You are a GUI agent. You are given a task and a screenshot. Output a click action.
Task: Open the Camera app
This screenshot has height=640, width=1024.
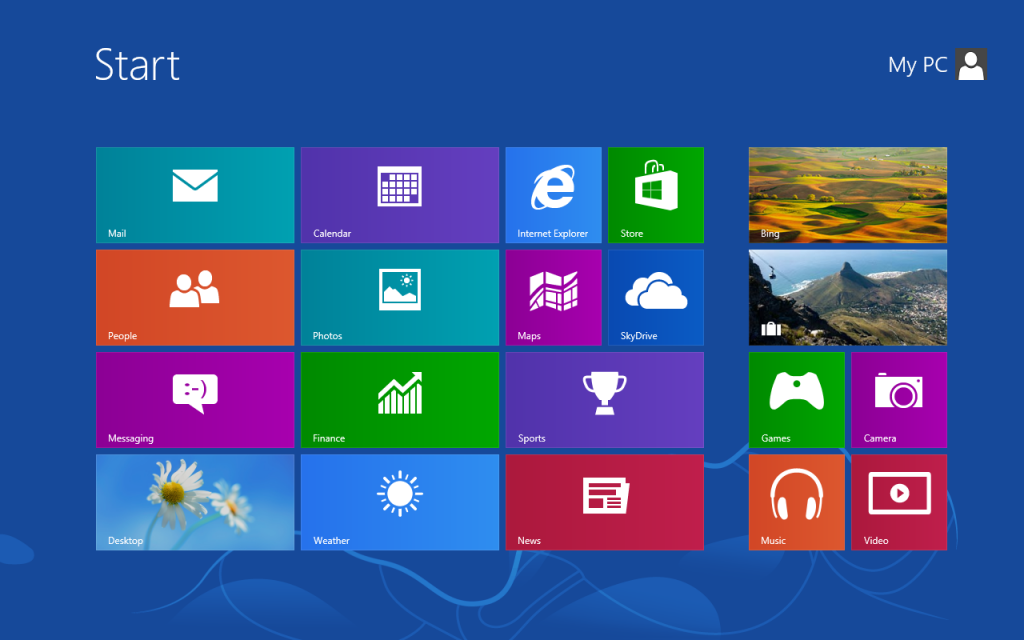[x=898, y=399]
